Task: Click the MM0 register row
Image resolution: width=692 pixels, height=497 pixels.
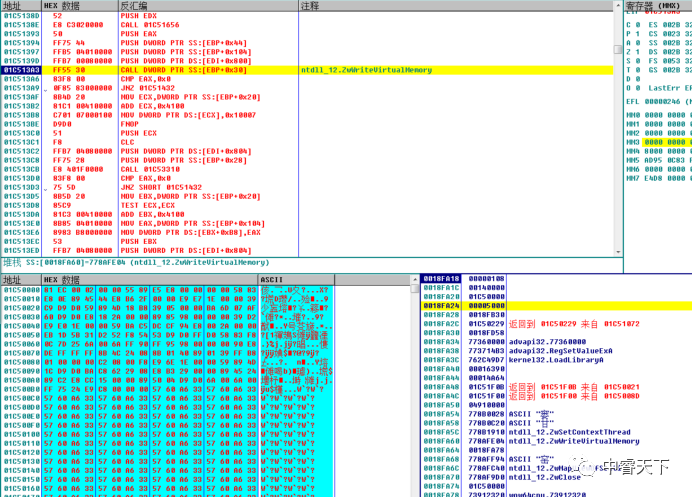Action: pos(658,115)
